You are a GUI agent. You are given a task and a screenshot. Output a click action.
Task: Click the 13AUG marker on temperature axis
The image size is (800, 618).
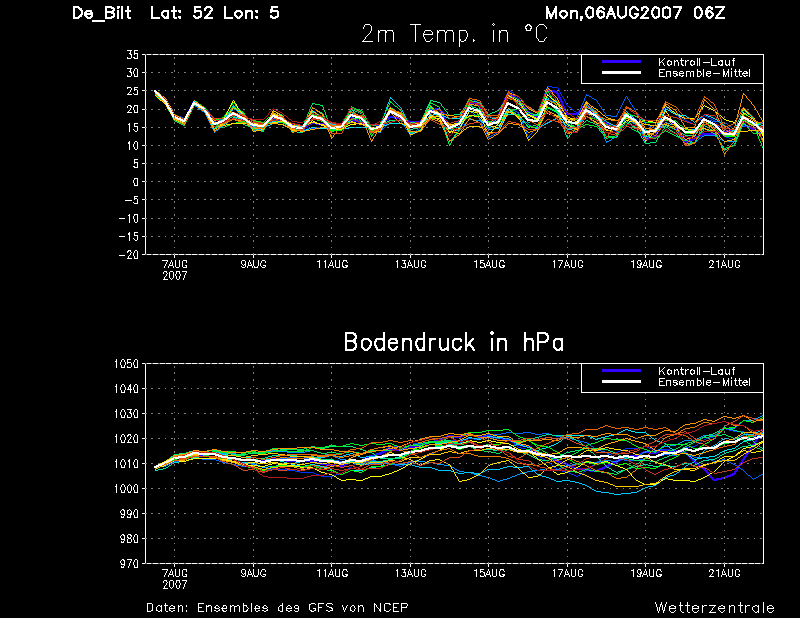(x=410, y=264)
